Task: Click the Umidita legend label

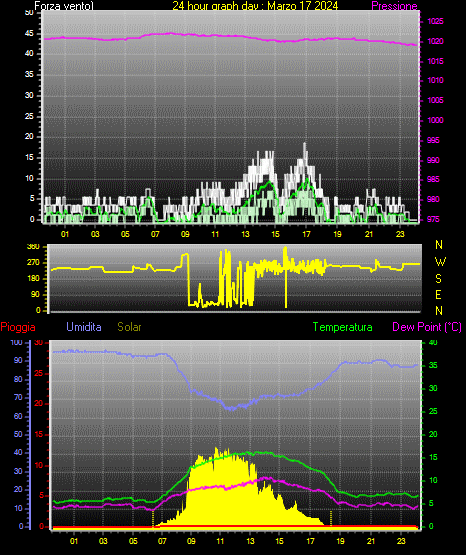Action: [84, 327]
